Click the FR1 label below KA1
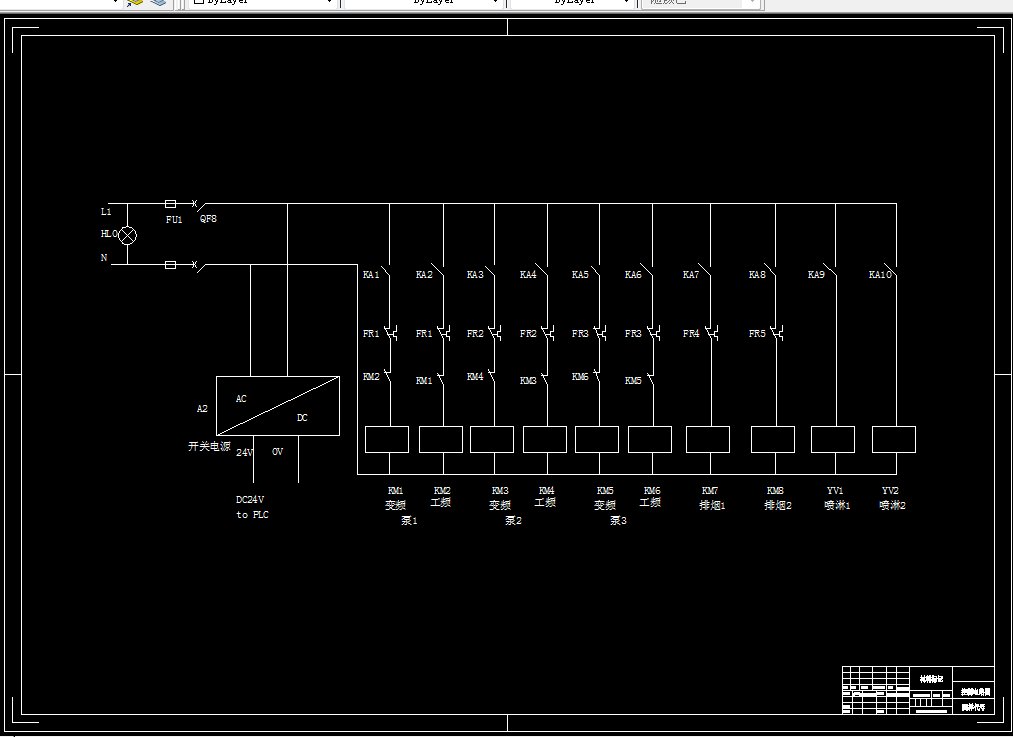The width and height of the screenshot is (1013, 737). point(371,334)
